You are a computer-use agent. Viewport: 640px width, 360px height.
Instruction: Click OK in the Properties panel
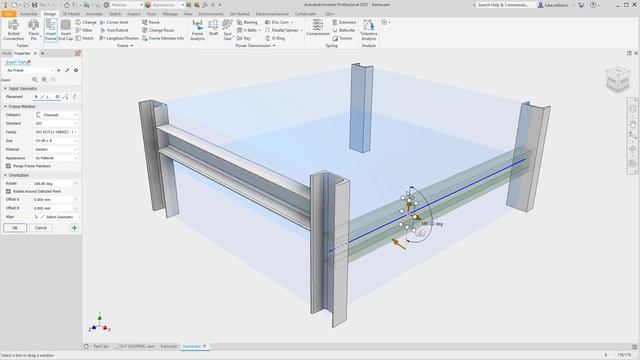tap(15, 228)
